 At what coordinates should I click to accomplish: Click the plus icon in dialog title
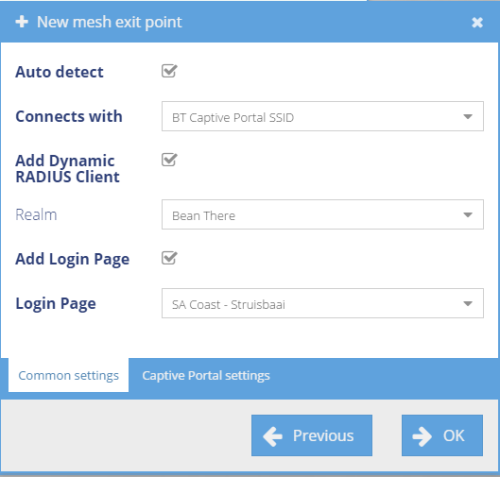(x=22, y=22)
